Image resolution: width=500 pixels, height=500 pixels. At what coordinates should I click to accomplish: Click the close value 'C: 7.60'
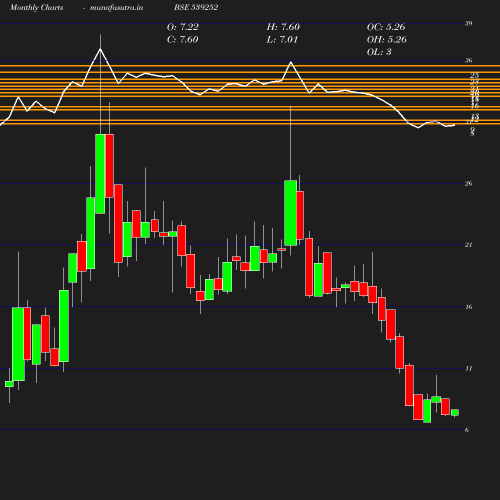click(183, 40)
